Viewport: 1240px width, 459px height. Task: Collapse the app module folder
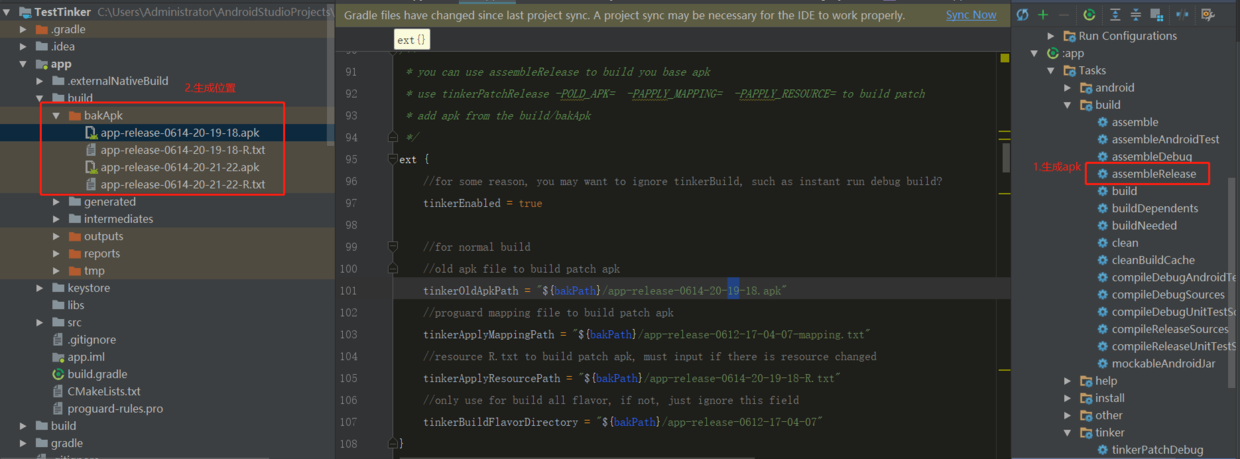pos(24,64)
